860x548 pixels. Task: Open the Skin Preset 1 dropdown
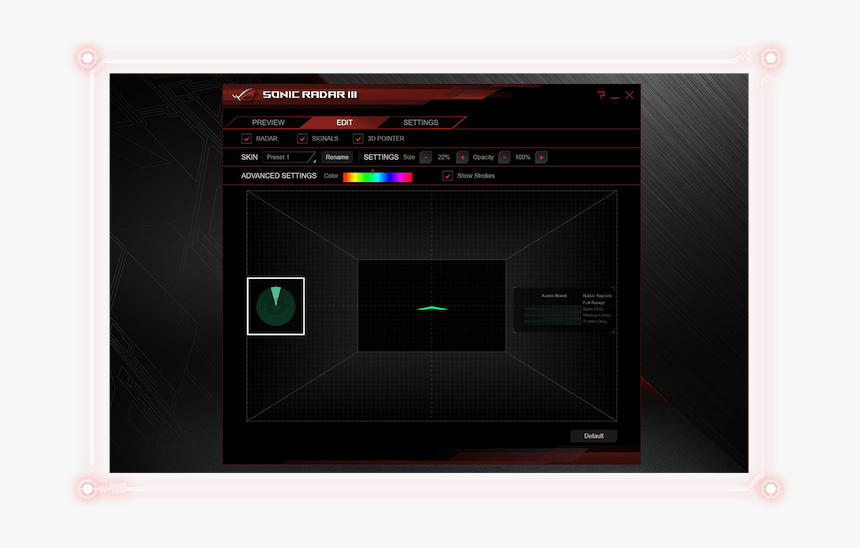(x=290, y=157)
